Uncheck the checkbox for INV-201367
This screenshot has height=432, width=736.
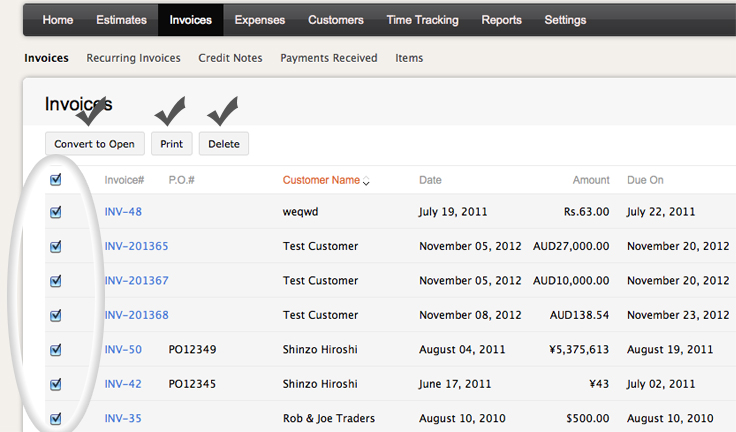pyautogui.click(x=55, y=281)
